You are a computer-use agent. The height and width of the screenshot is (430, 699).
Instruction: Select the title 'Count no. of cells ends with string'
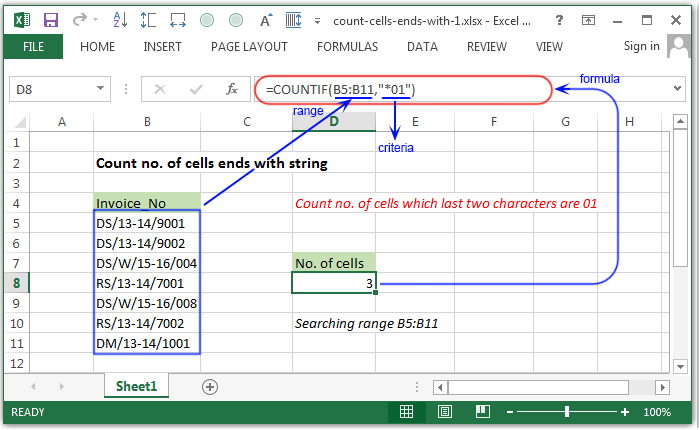click(212, 163)
